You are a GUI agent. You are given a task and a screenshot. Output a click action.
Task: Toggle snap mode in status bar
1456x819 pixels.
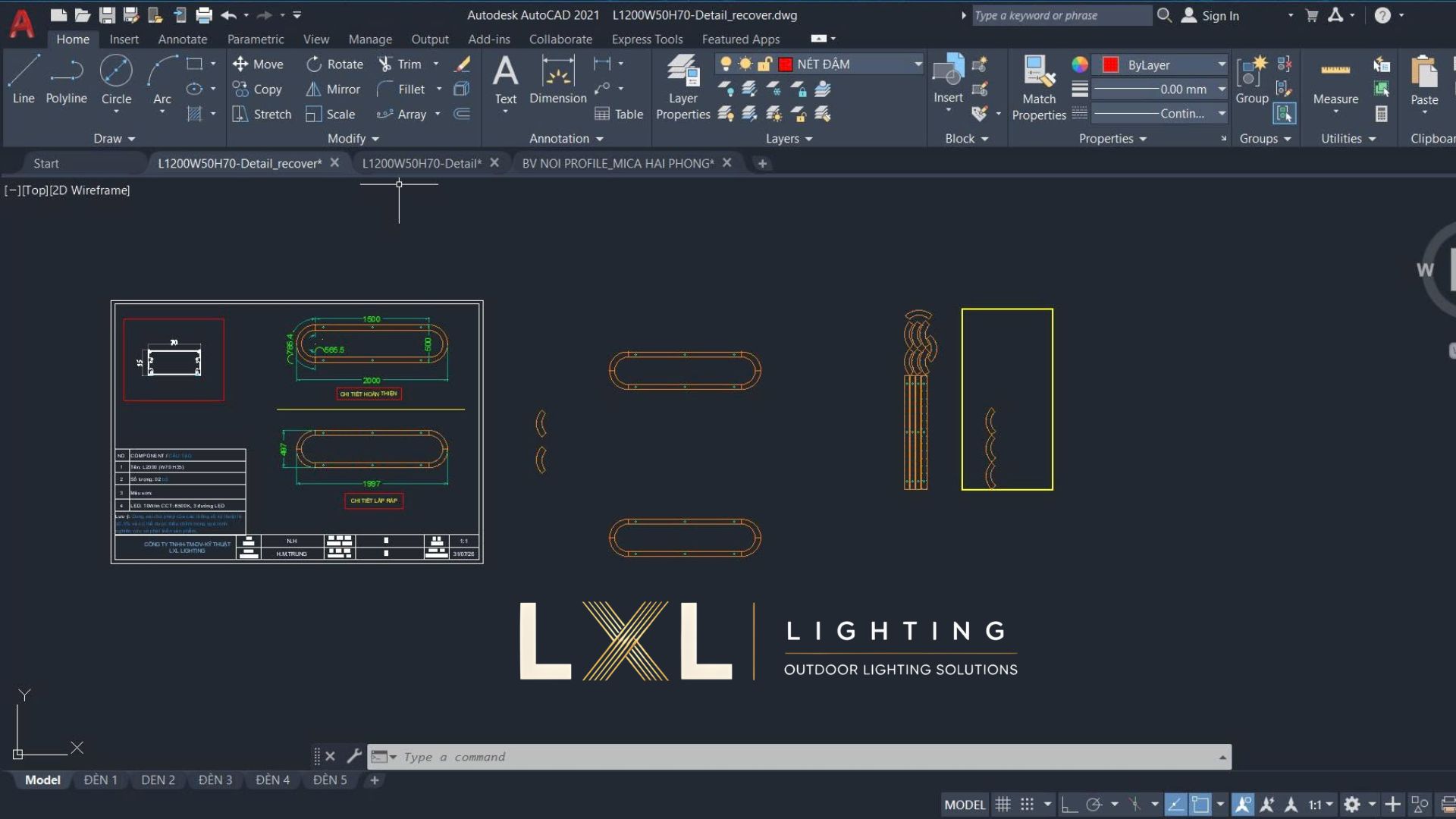point(1027,805)
